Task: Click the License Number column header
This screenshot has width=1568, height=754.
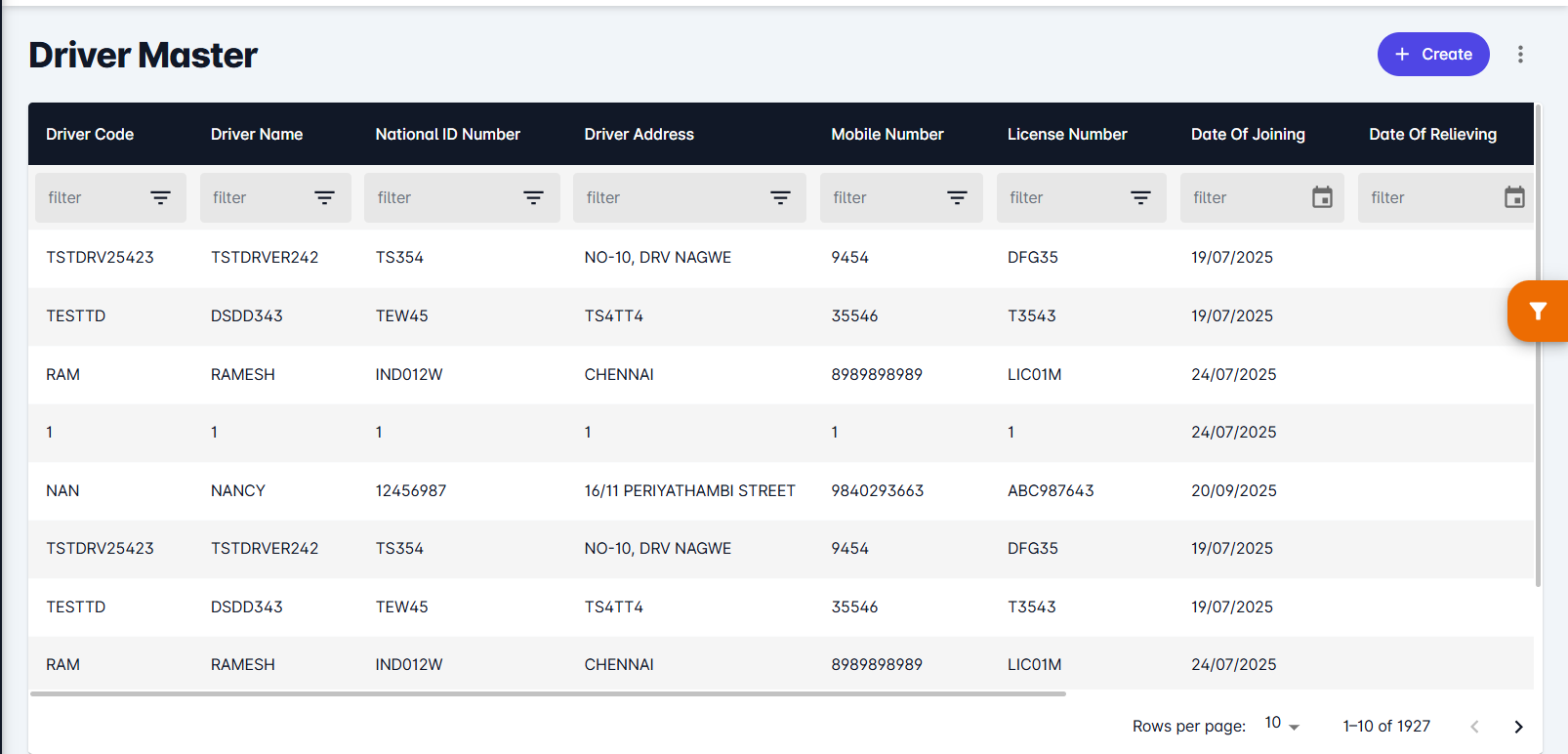Action: tap(1067, 134)
